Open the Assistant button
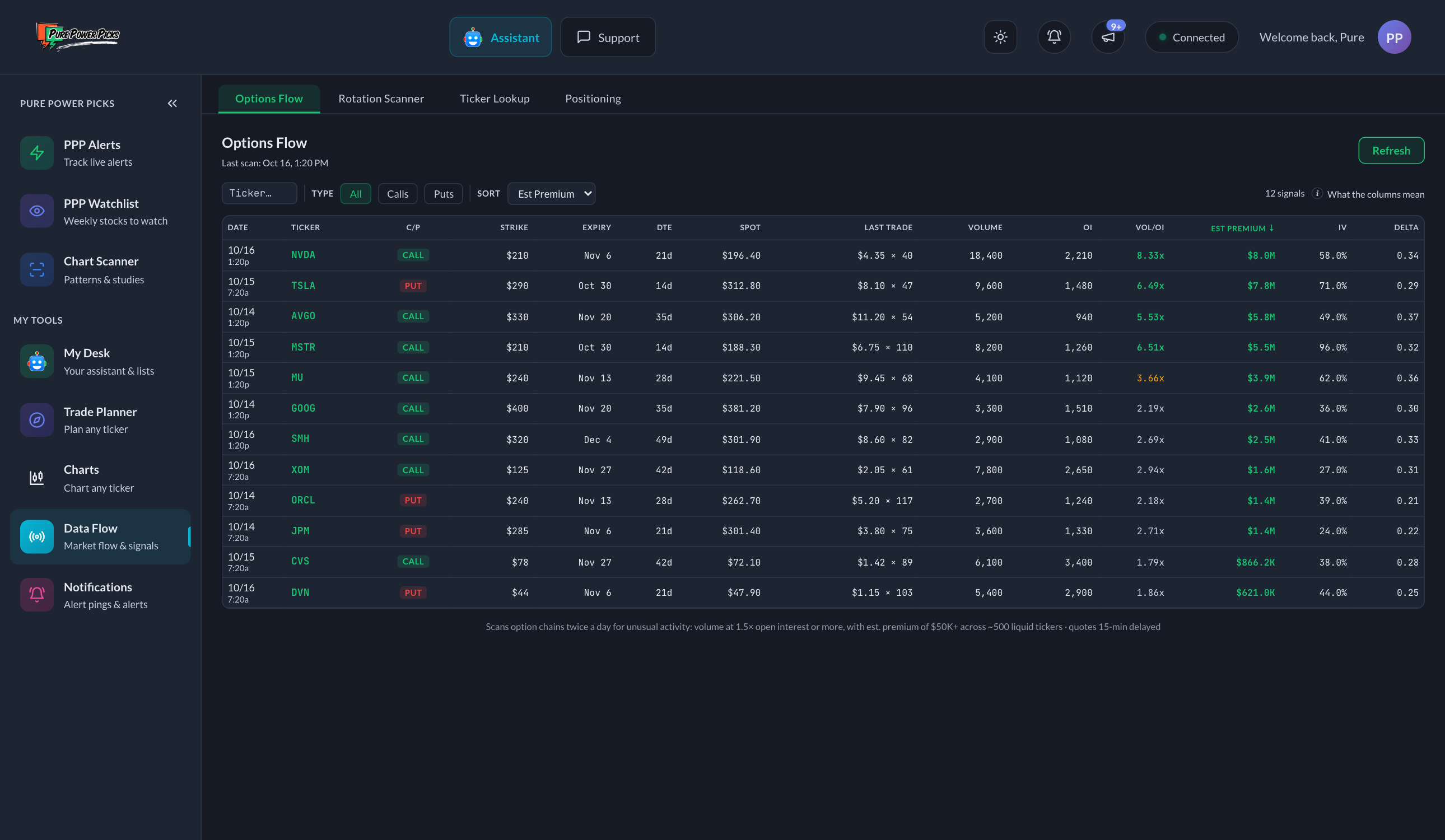 point(500,38)
